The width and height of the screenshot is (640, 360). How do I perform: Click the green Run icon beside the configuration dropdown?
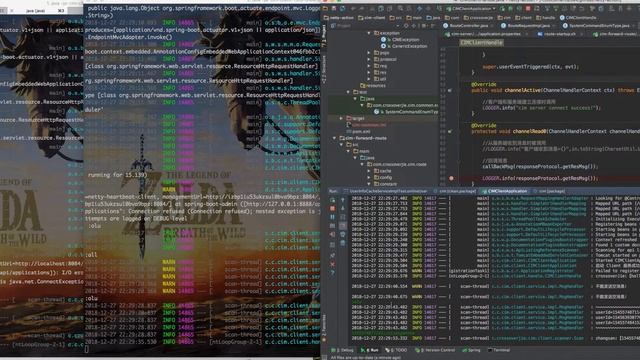click(x=503, y=9)
